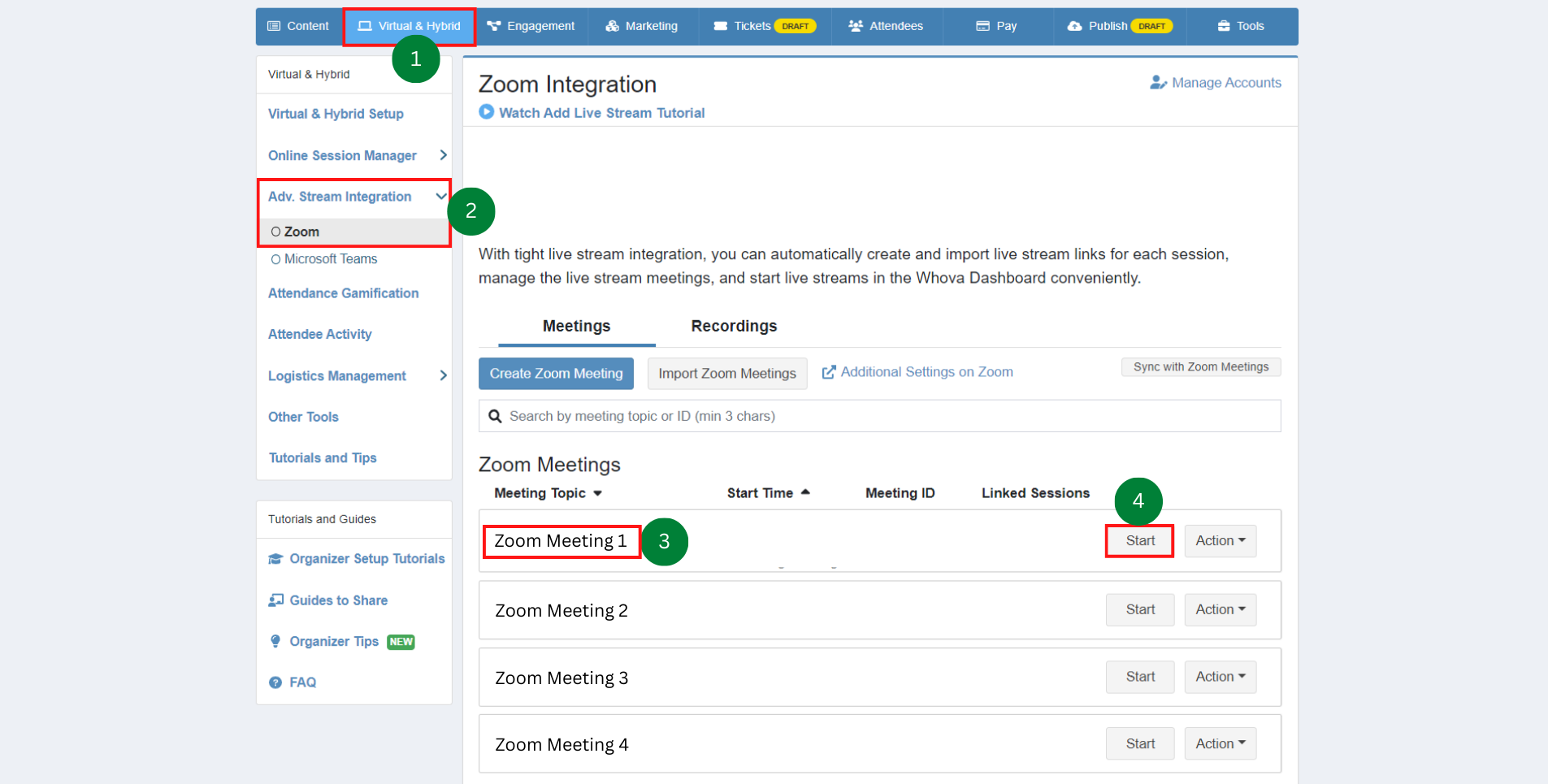Collapse the Adv. Stream Integration section
1548x784 pixels.
pos(441,196)
